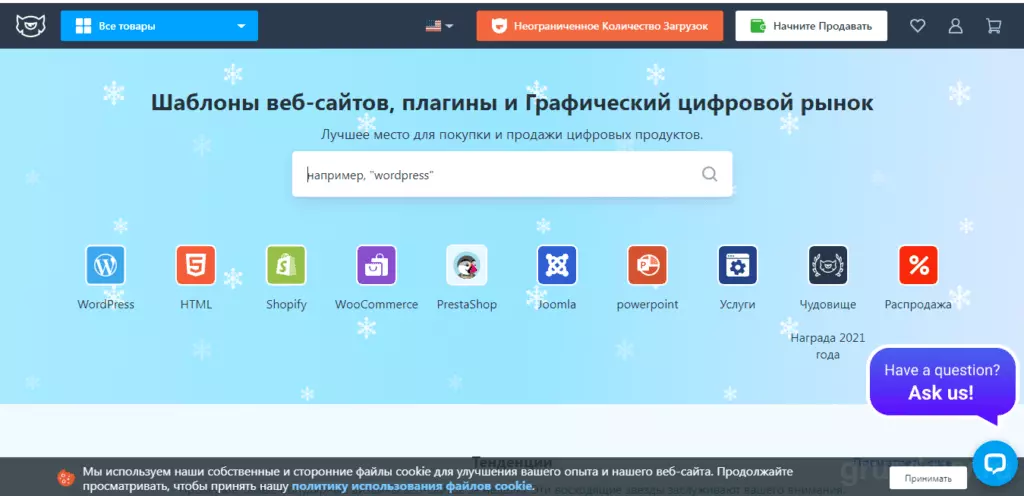Click the Распродажа text label
Screen dimensions: 1024x496
[918, 305]
